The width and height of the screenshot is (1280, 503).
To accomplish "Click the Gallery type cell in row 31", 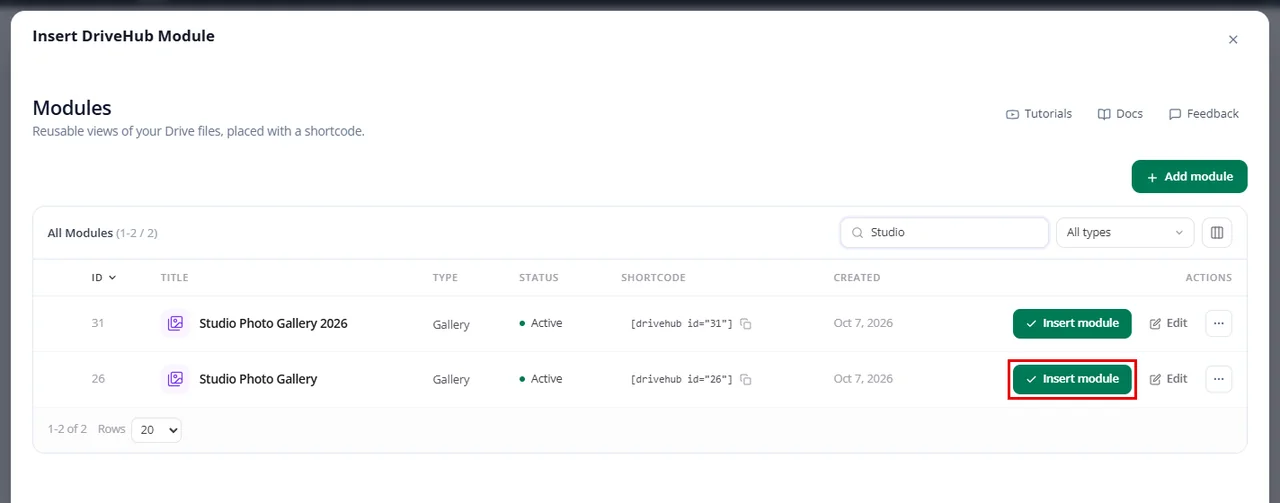I will coord(451,324).
